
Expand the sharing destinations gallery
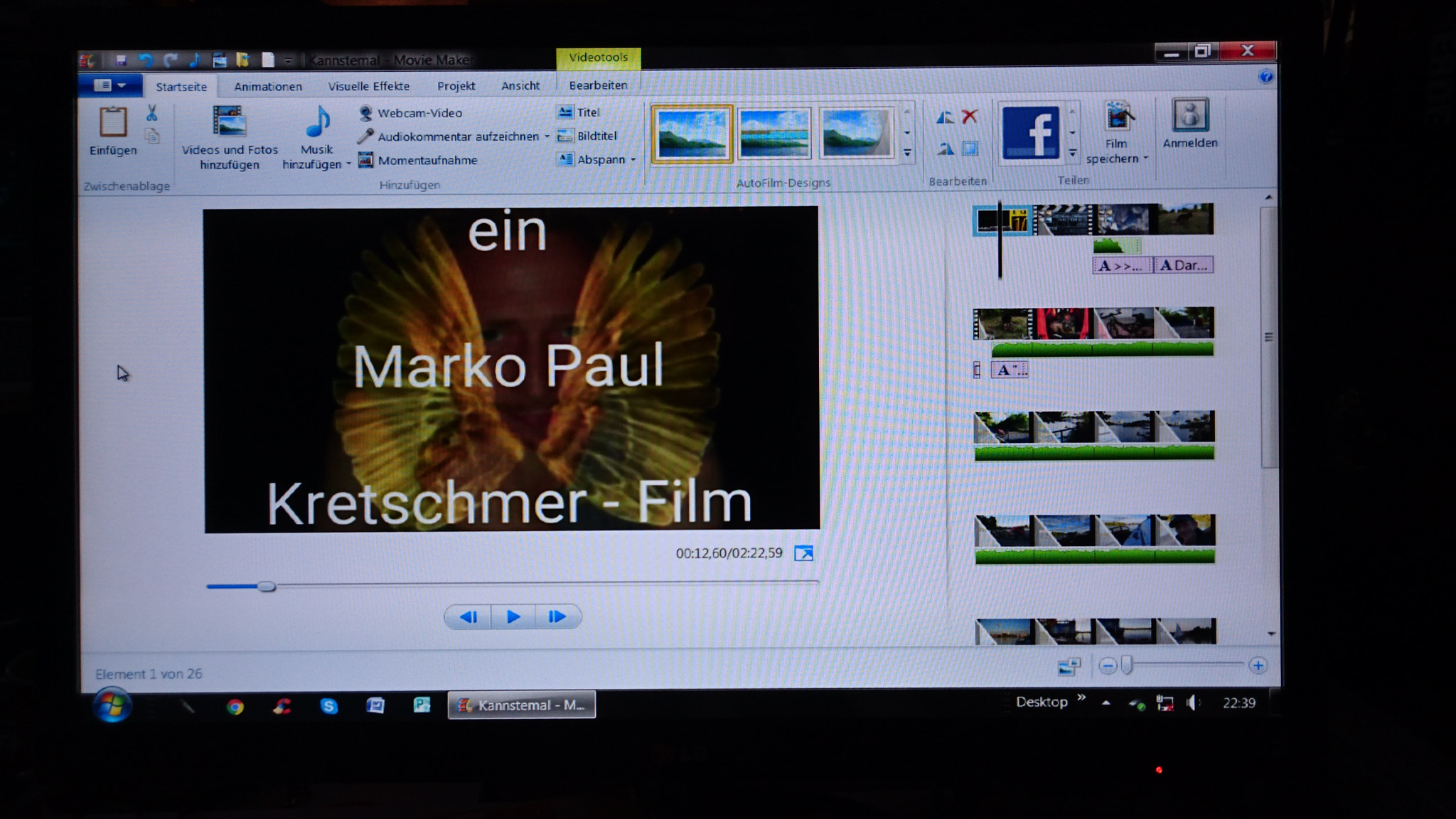(1072, 153)
